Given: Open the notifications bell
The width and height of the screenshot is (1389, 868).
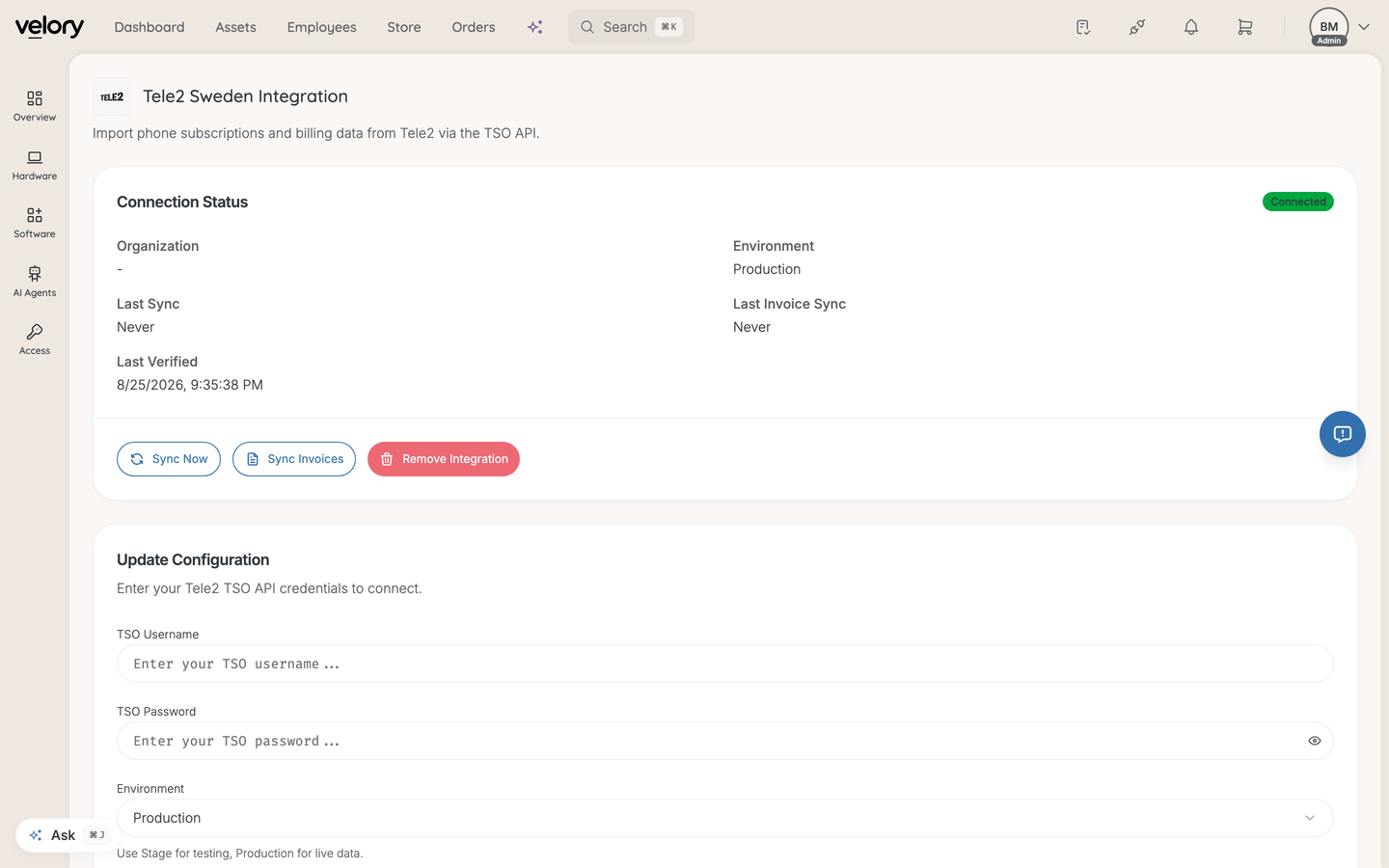Looking at the screenshot, I should (1191, 27).
